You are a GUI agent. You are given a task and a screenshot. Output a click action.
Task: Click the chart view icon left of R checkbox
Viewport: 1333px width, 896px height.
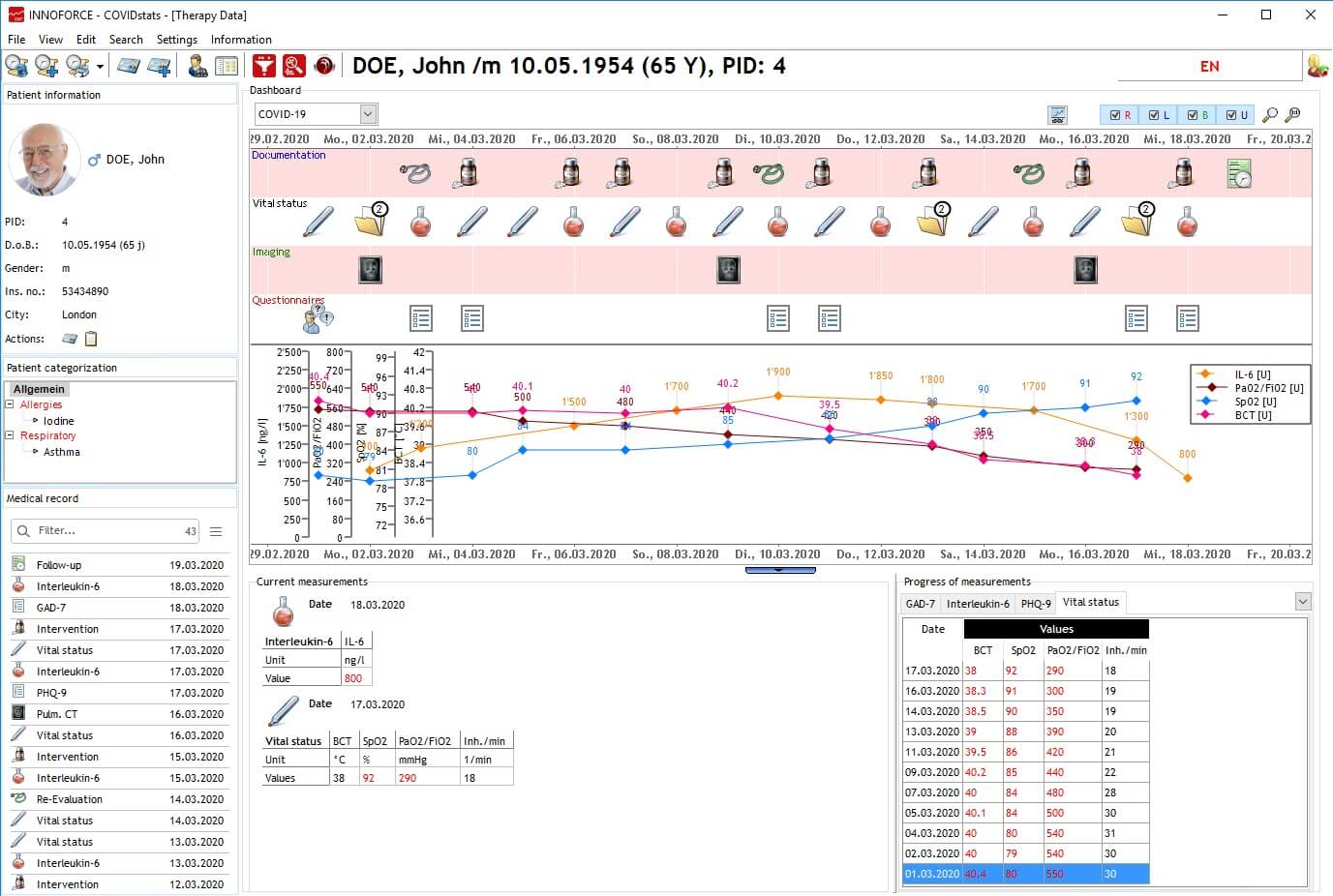[x=1058, y=114]
